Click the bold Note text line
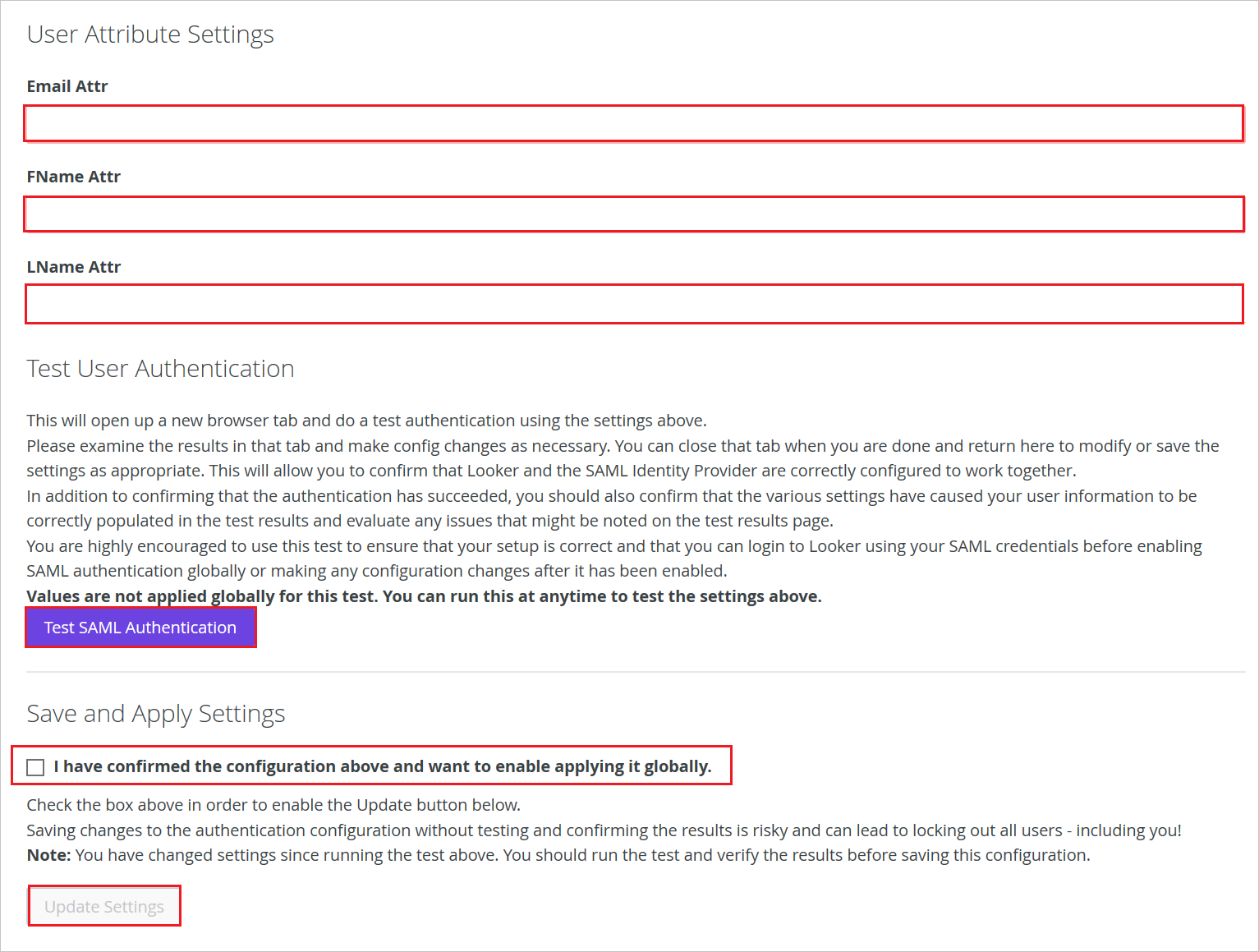1259x952 pixels. click(48, 854)
